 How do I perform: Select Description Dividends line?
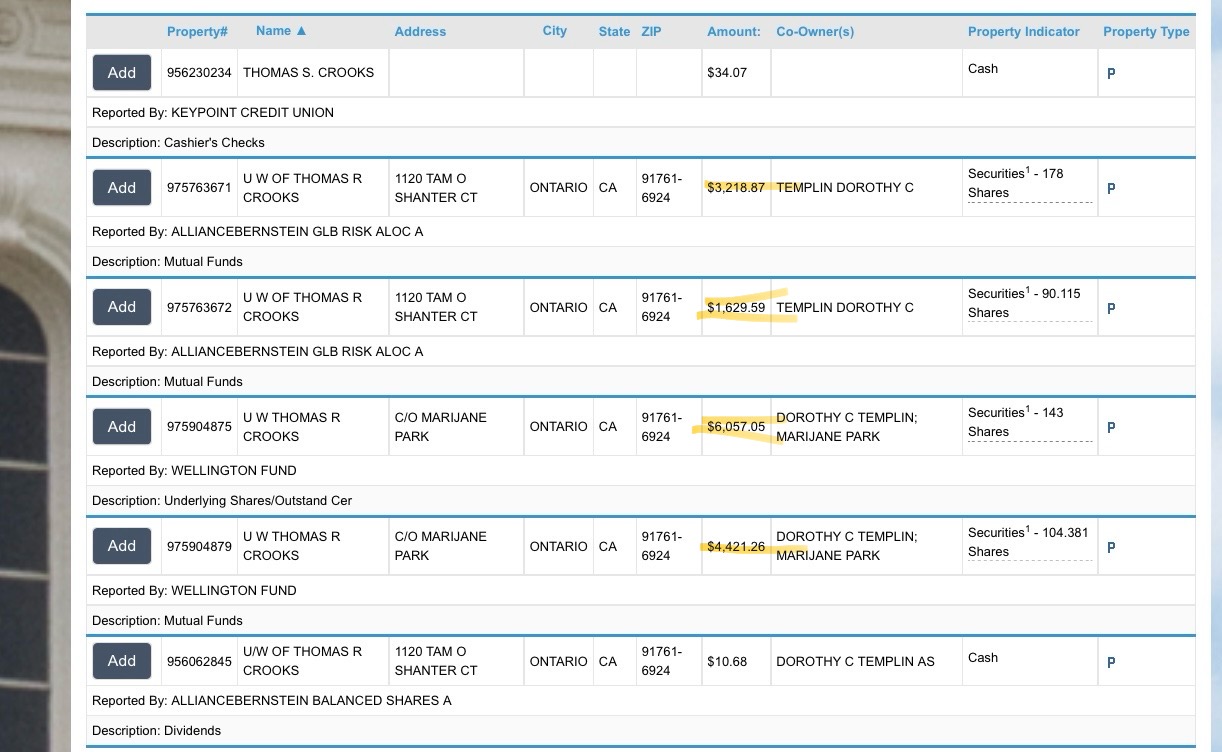coord(156,731)
